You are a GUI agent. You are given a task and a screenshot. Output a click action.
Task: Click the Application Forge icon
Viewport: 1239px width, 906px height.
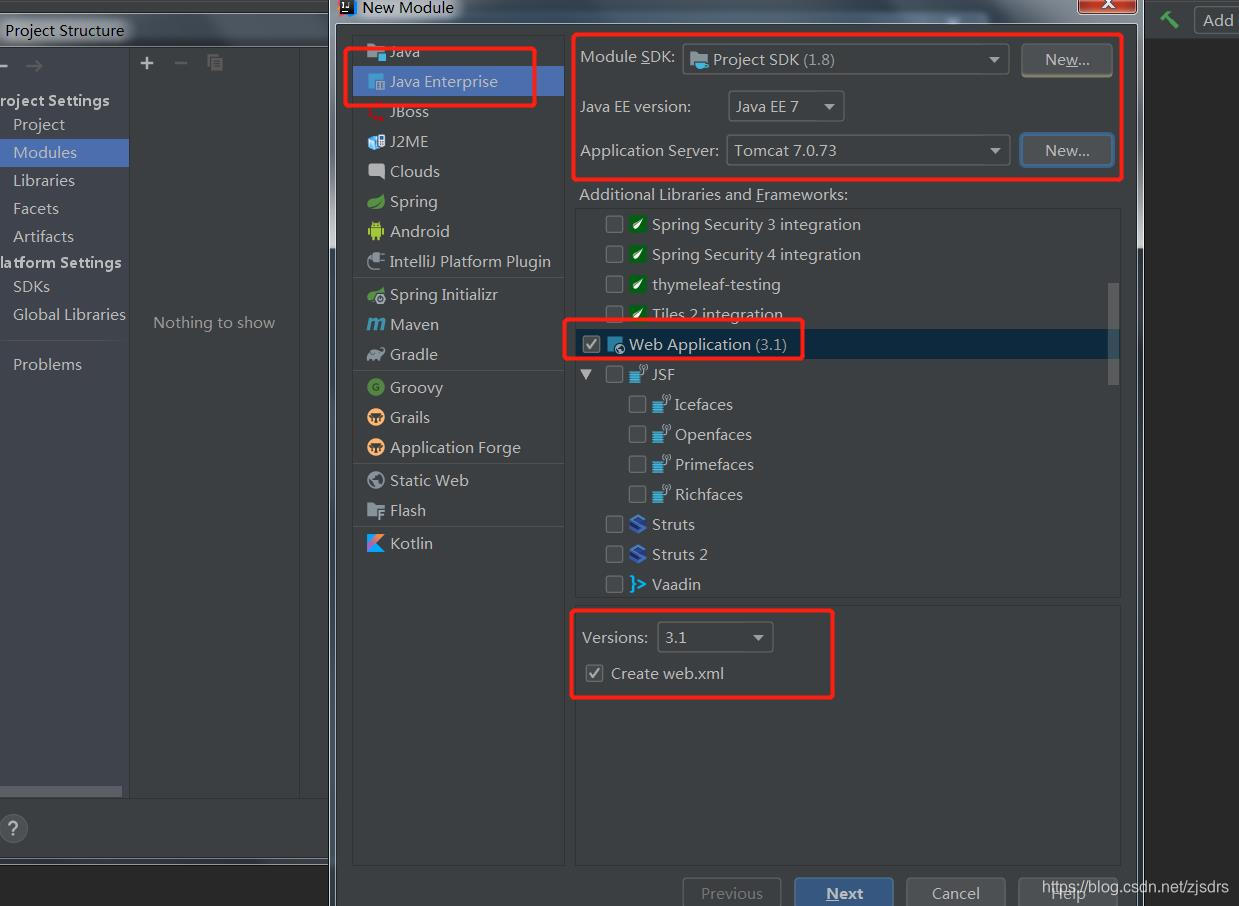tap(376, 448)
